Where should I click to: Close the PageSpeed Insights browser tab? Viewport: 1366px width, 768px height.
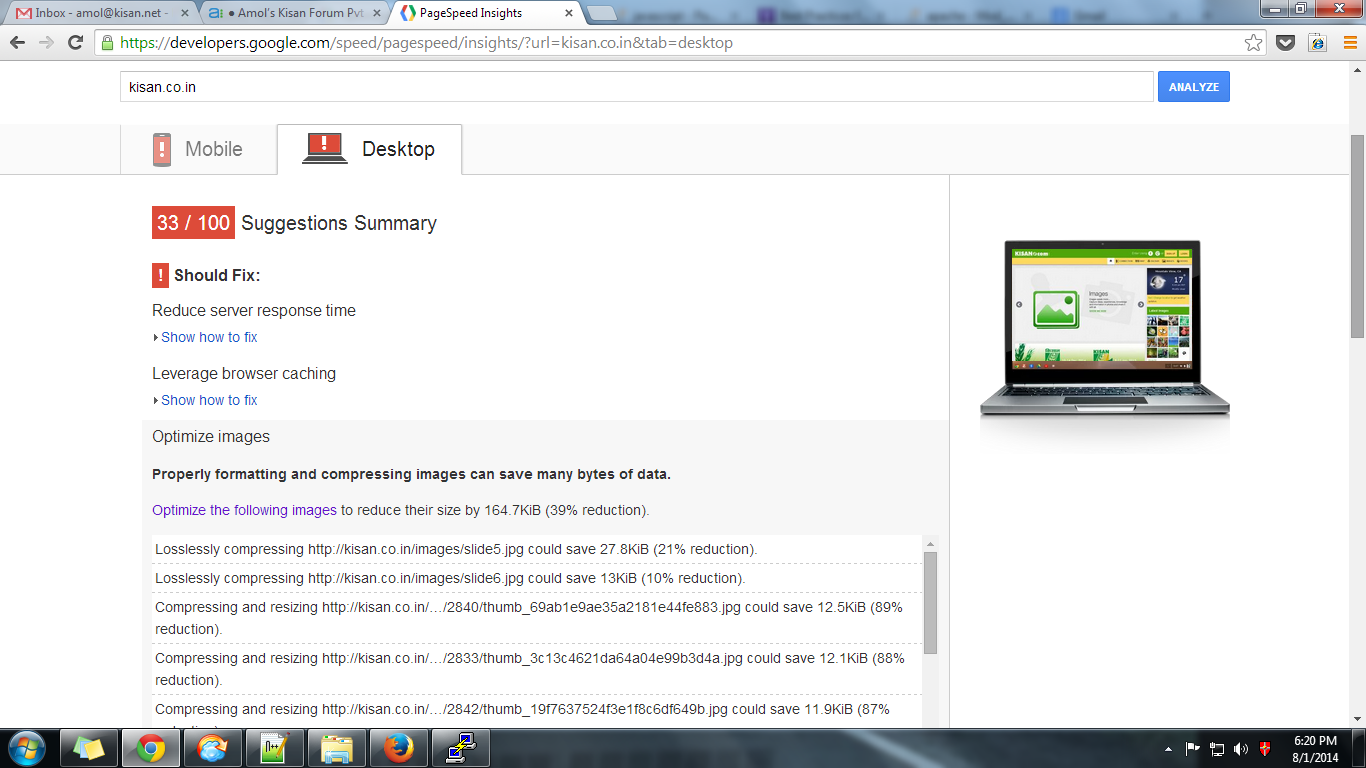point(567,14)
